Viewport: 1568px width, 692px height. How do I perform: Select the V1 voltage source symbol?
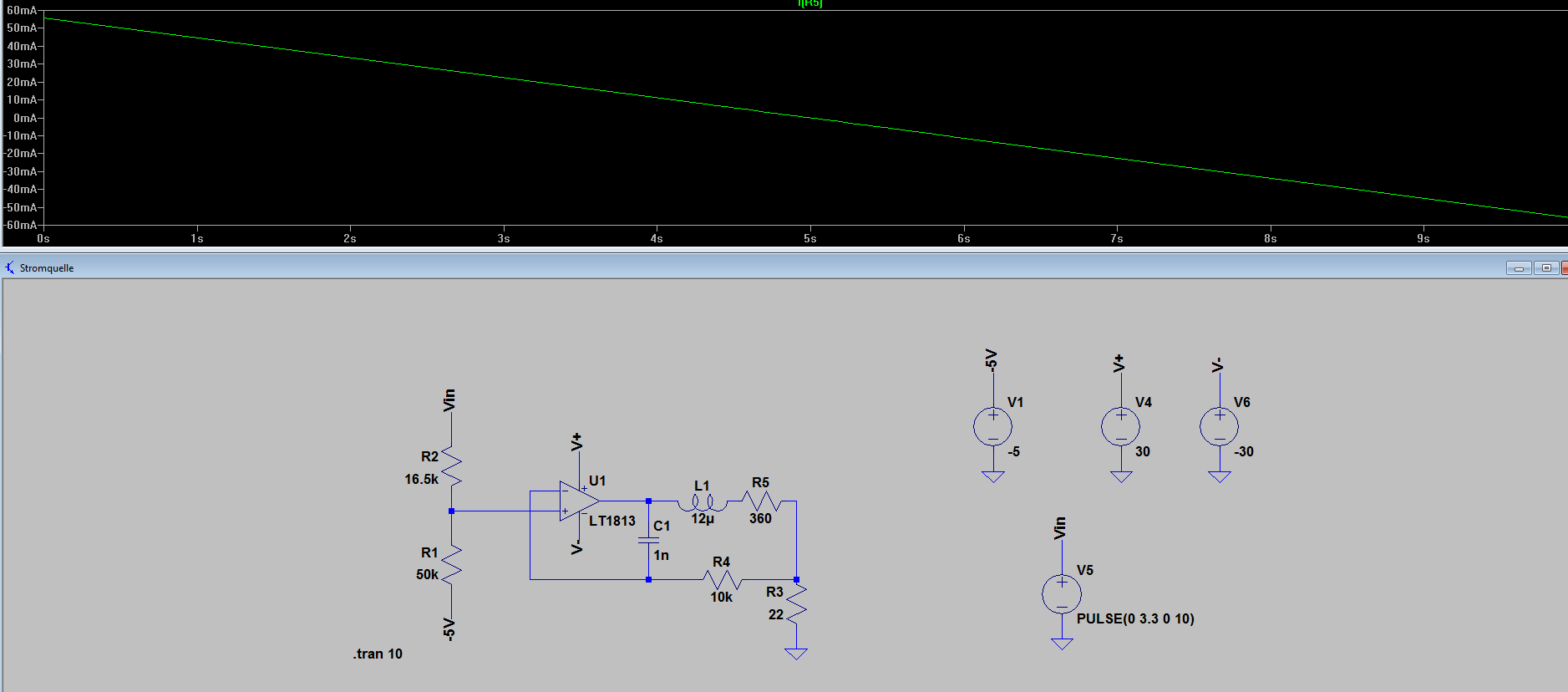[992, 427]
